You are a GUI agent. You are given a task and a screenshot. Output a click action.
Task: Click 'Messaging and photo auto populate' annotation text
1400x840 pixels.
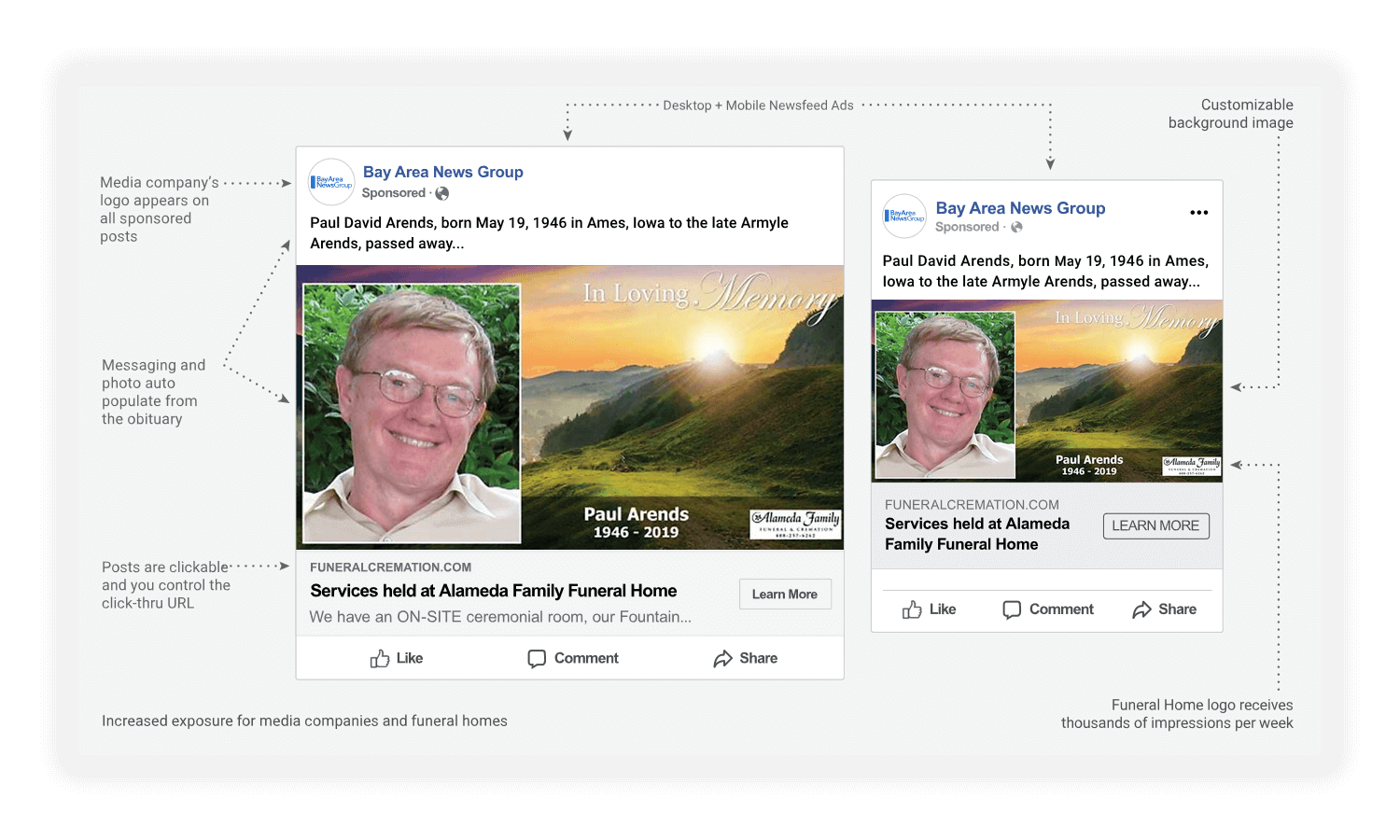click(x=153, y=392)
